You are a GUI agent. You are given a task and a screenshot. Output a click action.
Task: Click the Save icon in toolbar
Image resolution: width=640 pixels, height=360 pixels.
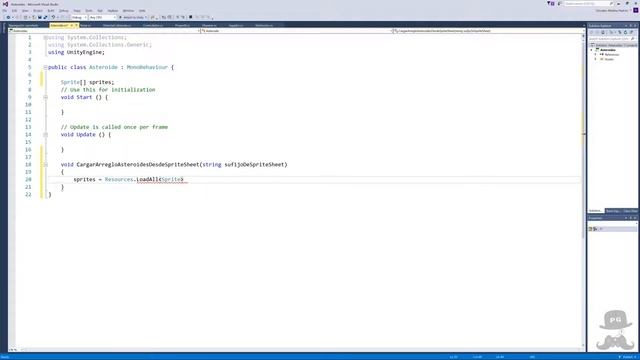[x=40, y=17]
